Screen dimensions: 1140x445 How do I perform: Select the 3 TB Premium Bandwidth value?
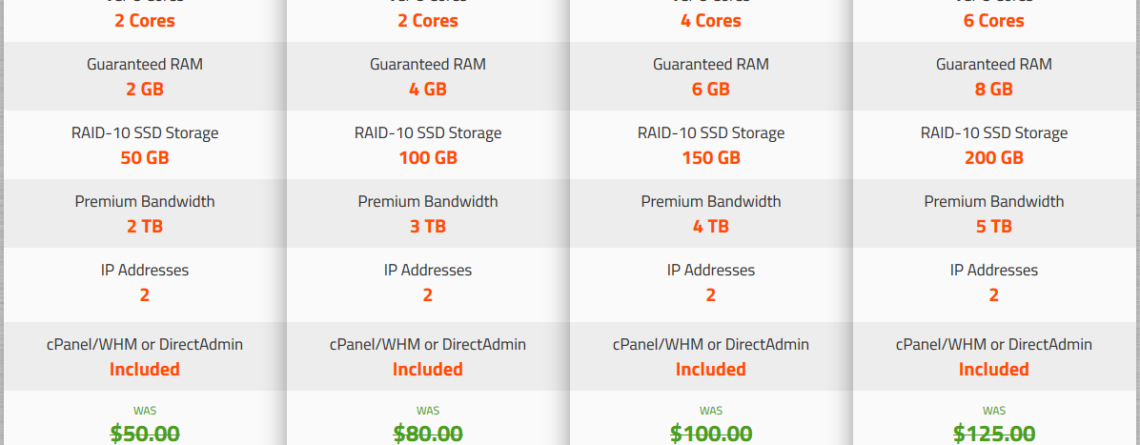pyautogui.click(x=428, y=226)
